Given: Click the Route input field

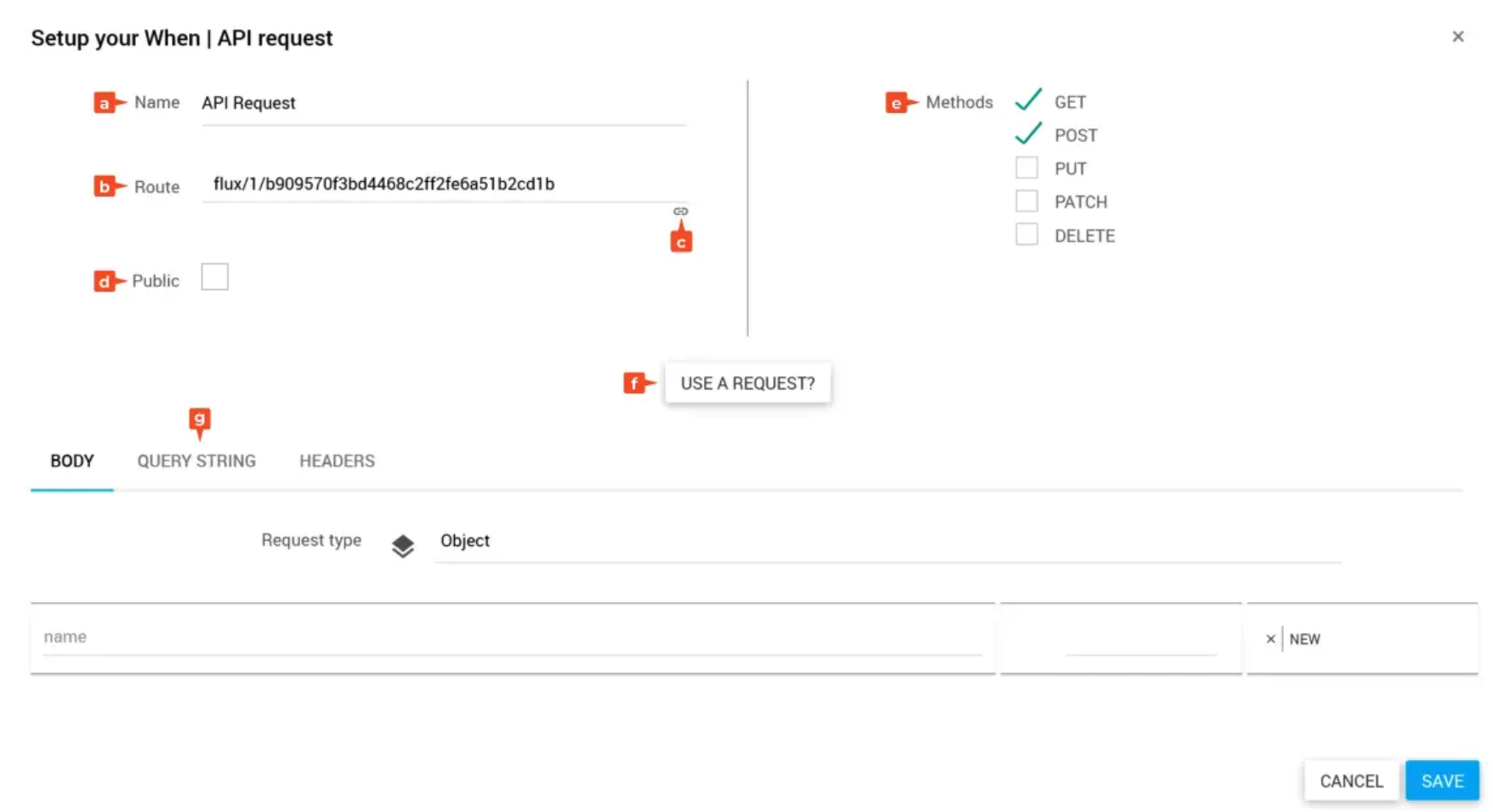Looking at the screenshot, I should tap(443, 185).
